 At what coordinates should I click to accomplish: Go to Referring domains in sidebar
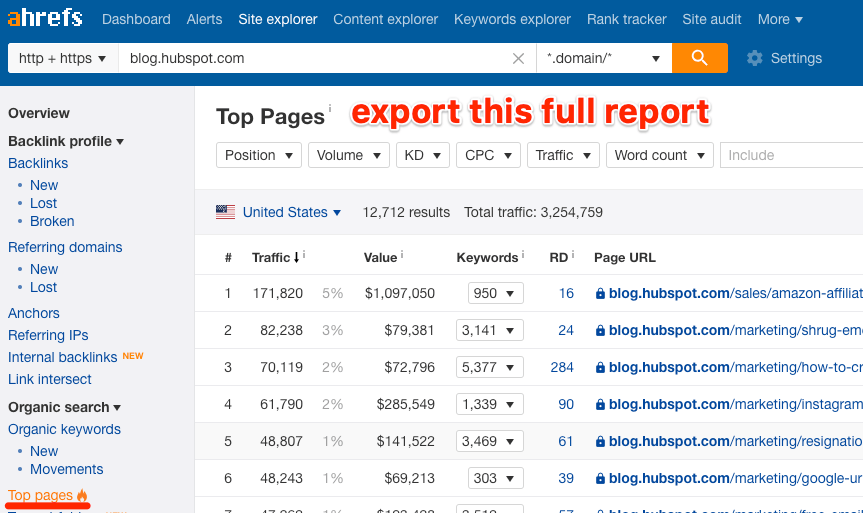click(x=65, y=247)
